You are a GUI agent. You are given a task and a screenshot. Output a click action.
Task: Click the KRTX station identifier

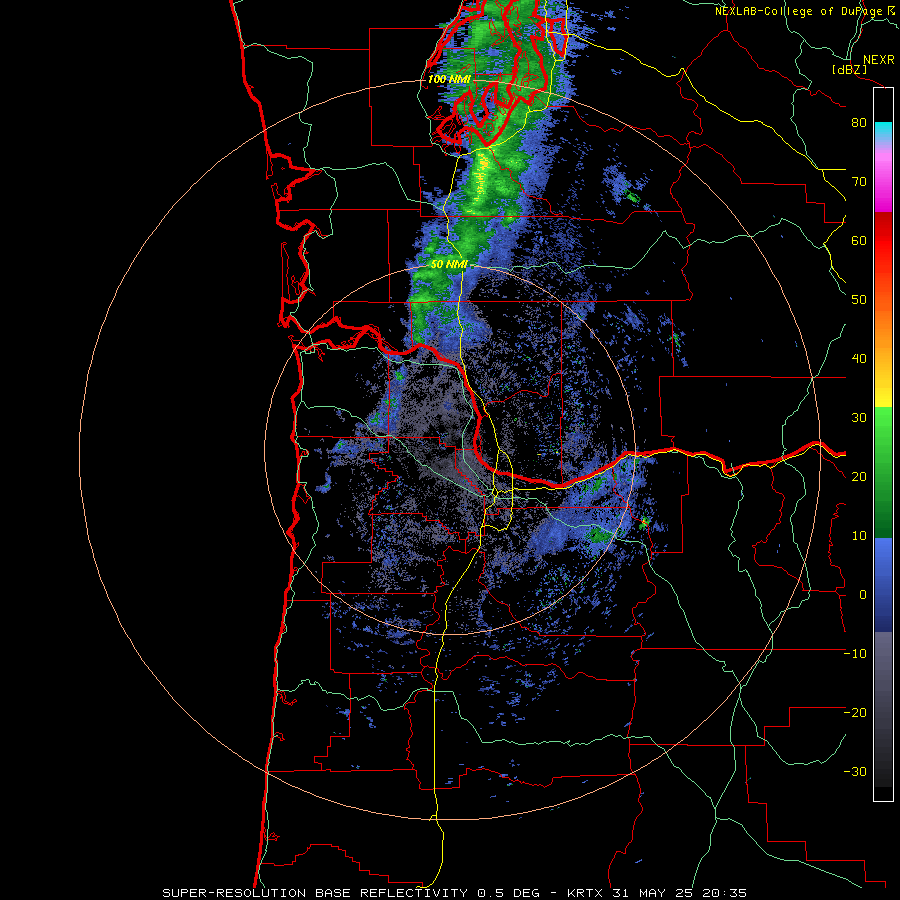[585, 893]
